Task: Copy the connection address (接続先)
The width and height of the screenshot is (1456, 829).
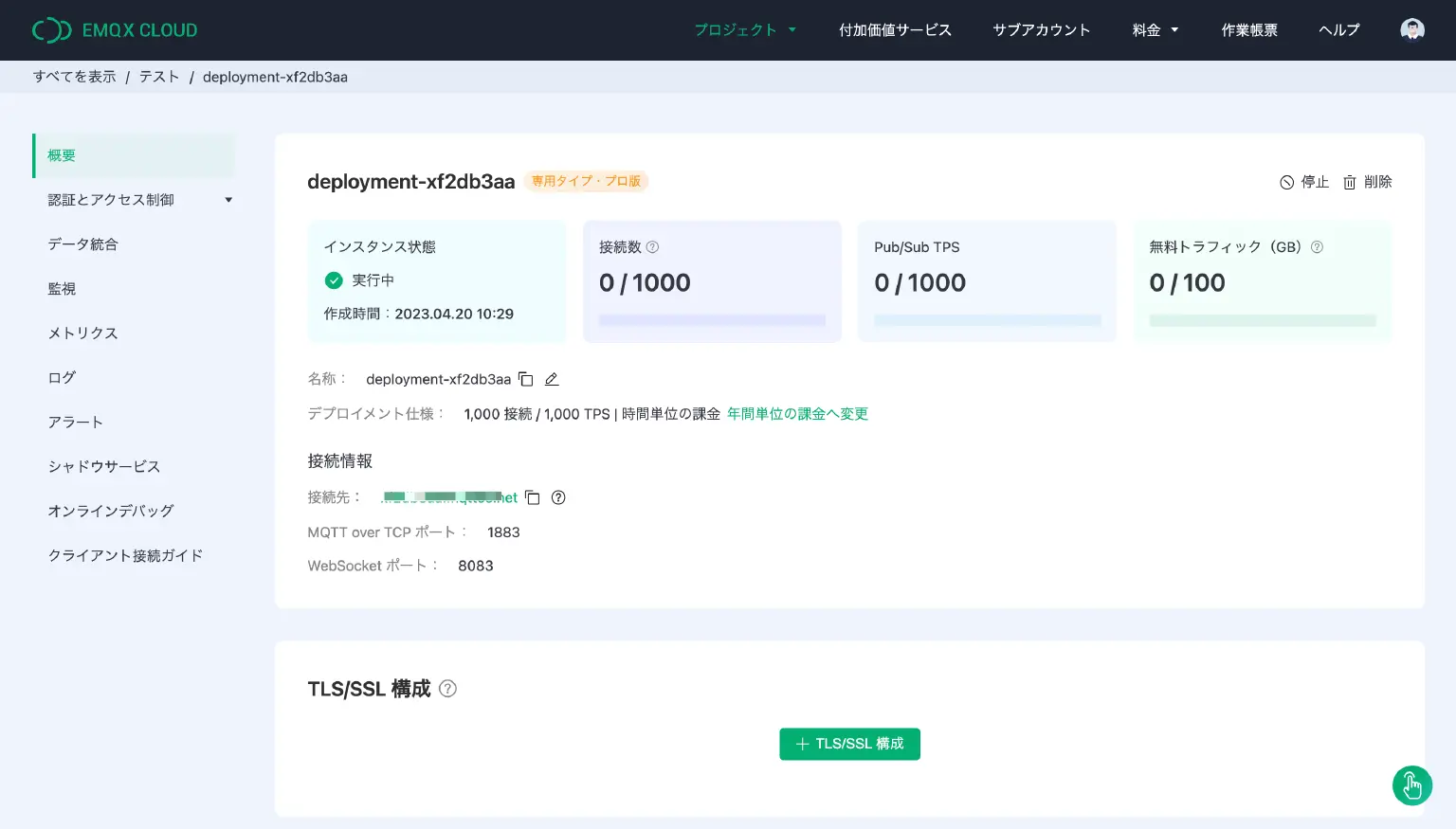Action: [x=533, y=497]
